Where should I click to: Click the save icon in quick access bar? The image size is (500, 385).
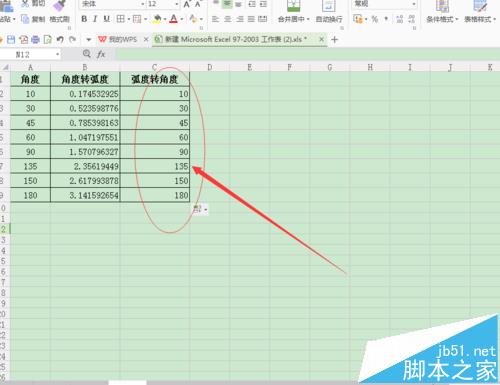click(x=11, y=40)
